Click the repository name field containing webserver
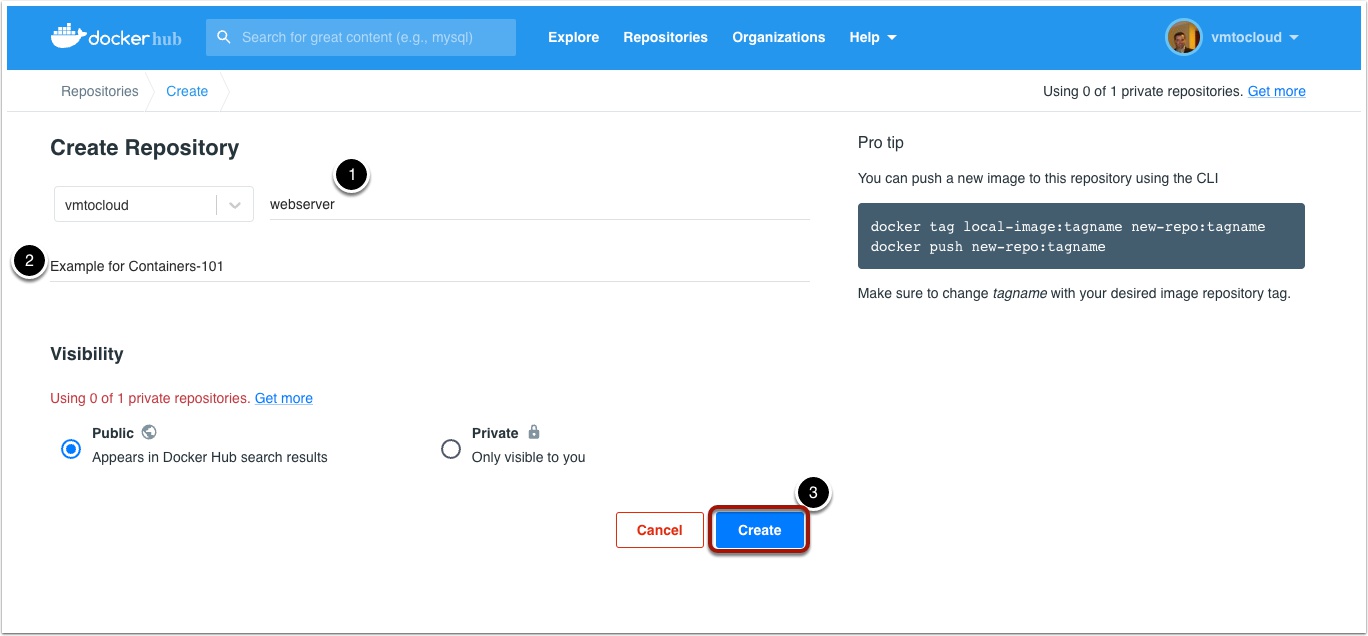Screen dimensions: 1368x636 (x=540, y=205)
